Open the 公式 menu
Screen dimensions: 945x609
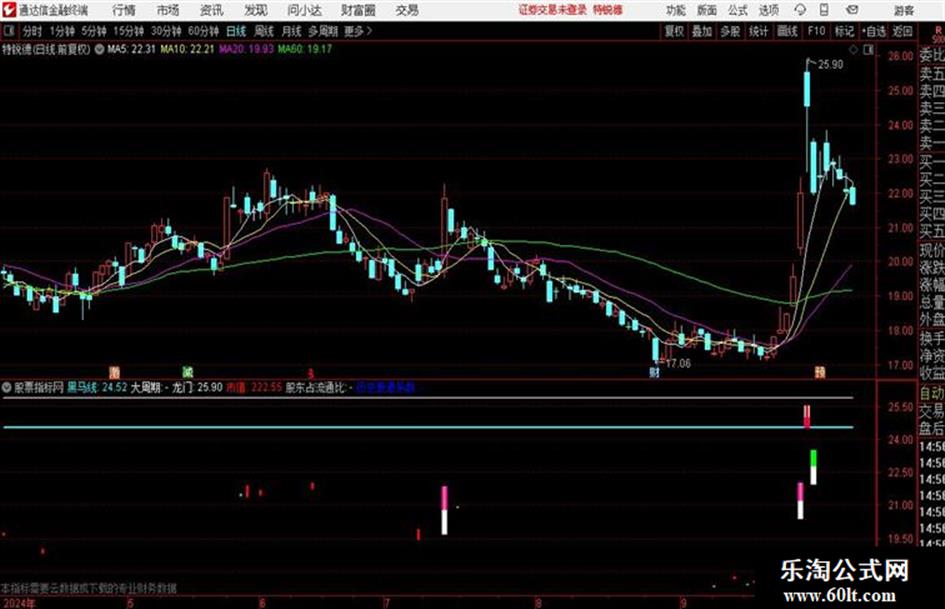click(x=737, y=10)
